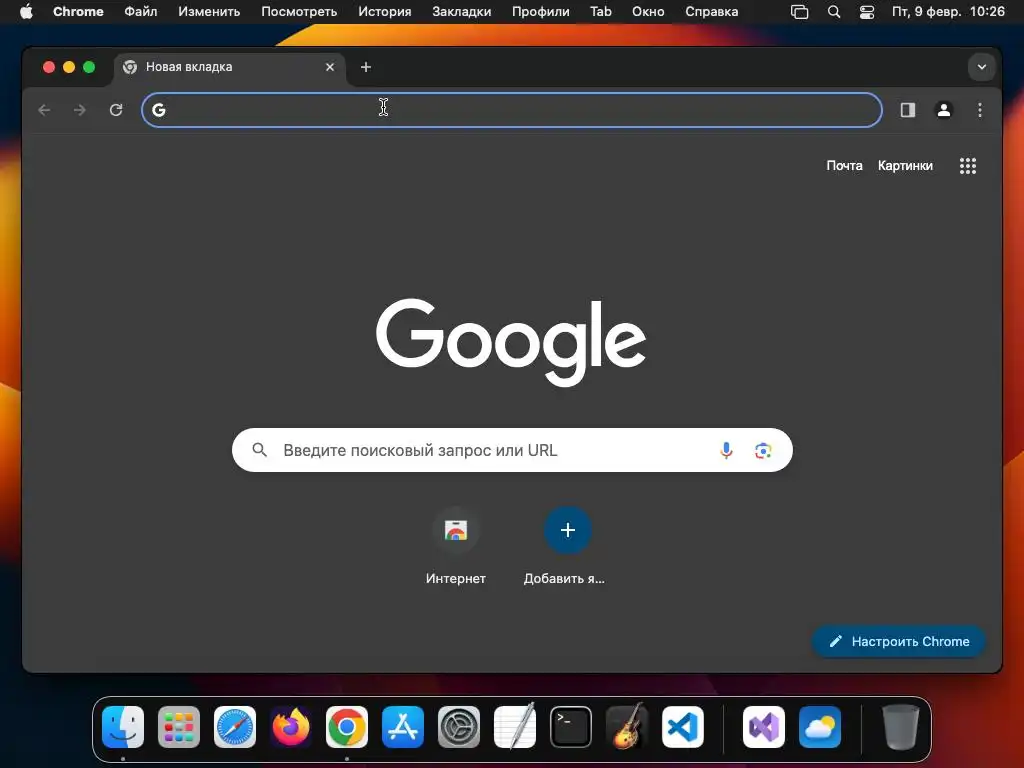The image size is (1024, 768).
Task: Open Launchpad from the dock
Action: (x=179, y=727)
